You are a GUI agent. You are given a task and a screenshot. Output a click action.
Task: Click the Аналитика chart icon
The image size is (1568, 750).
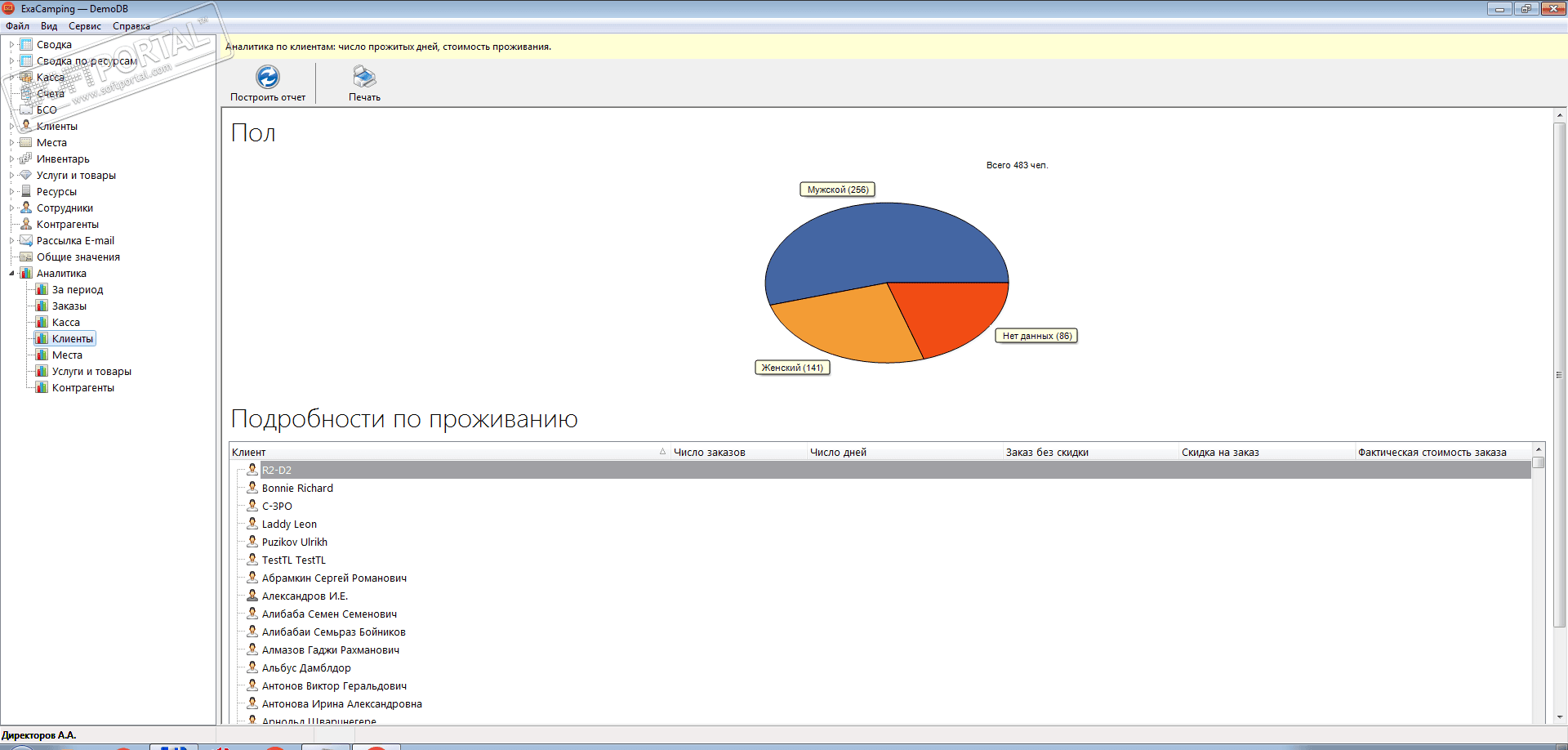point(26,273)
